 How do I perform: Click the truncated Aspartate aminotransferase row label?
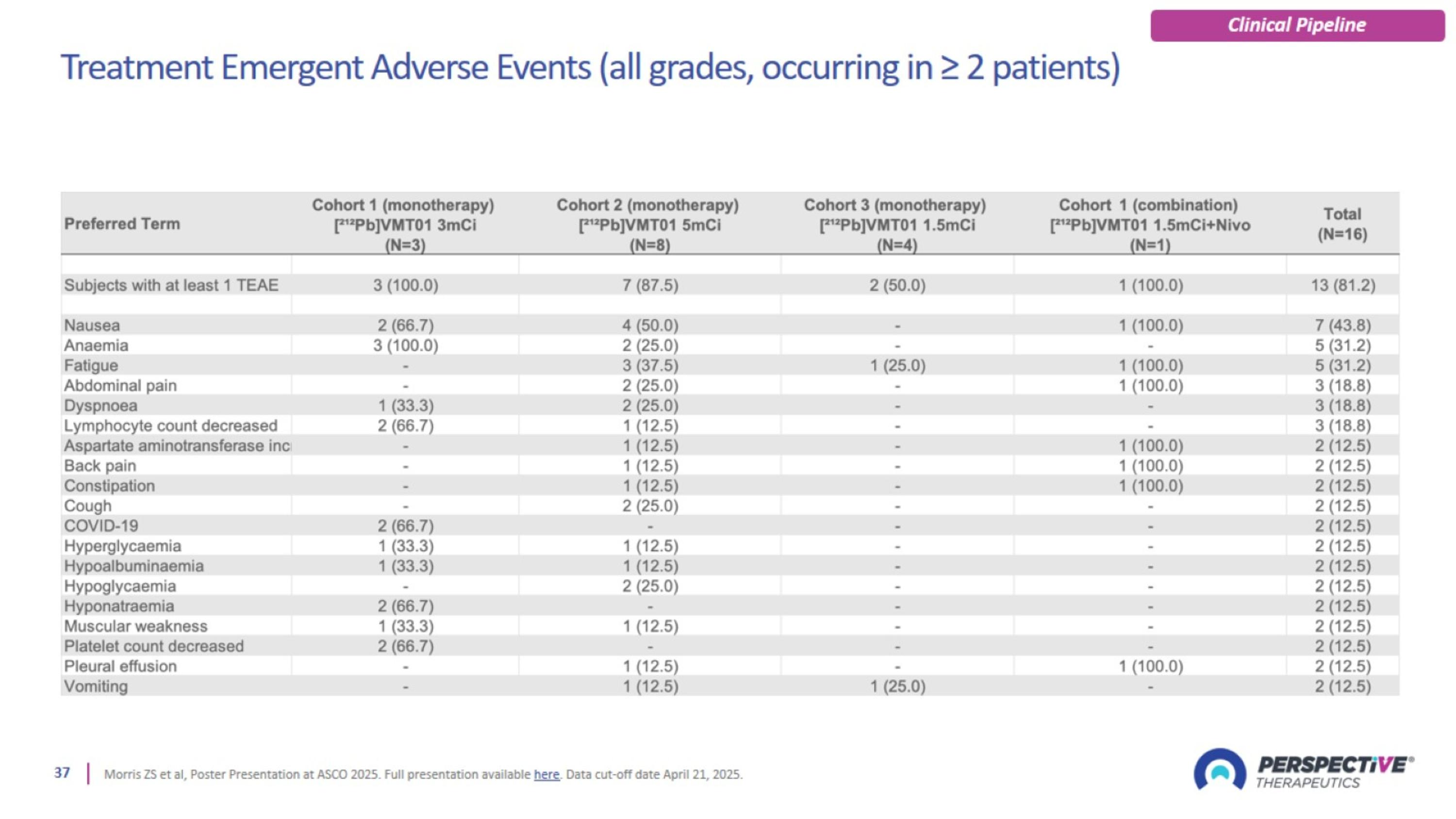177,446
